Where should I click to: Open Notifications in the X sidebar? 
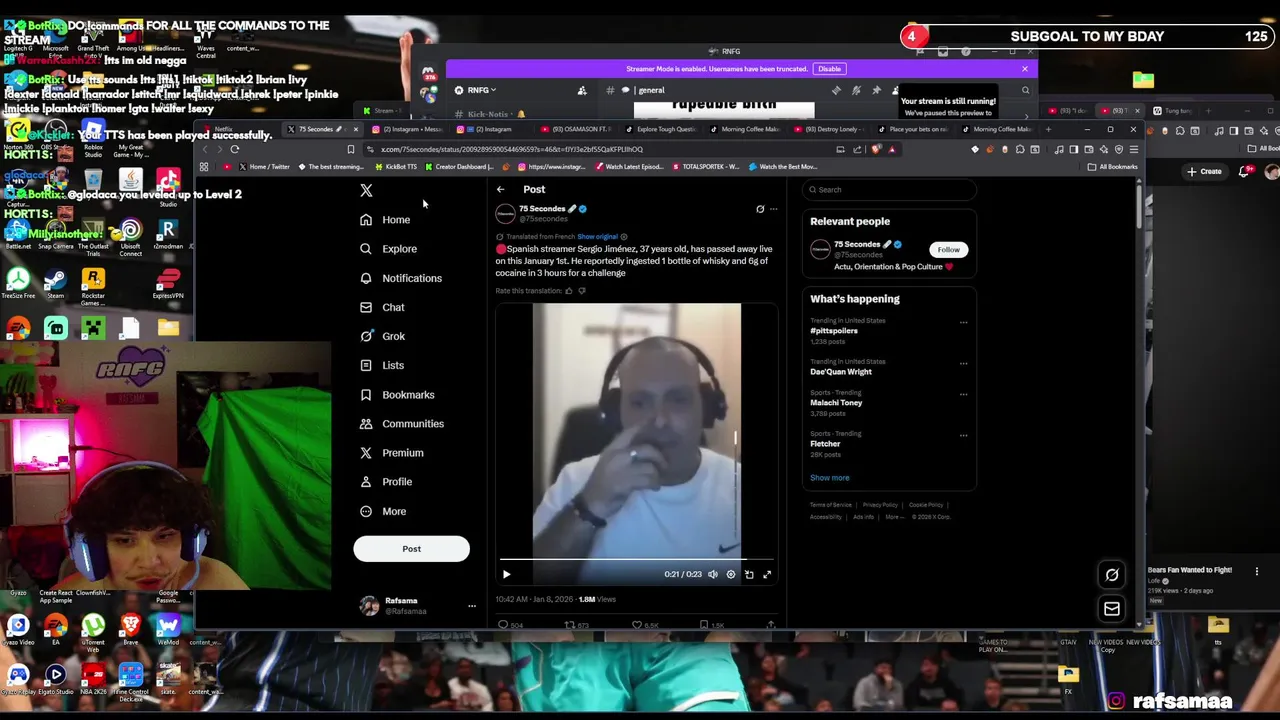(400, 278)
